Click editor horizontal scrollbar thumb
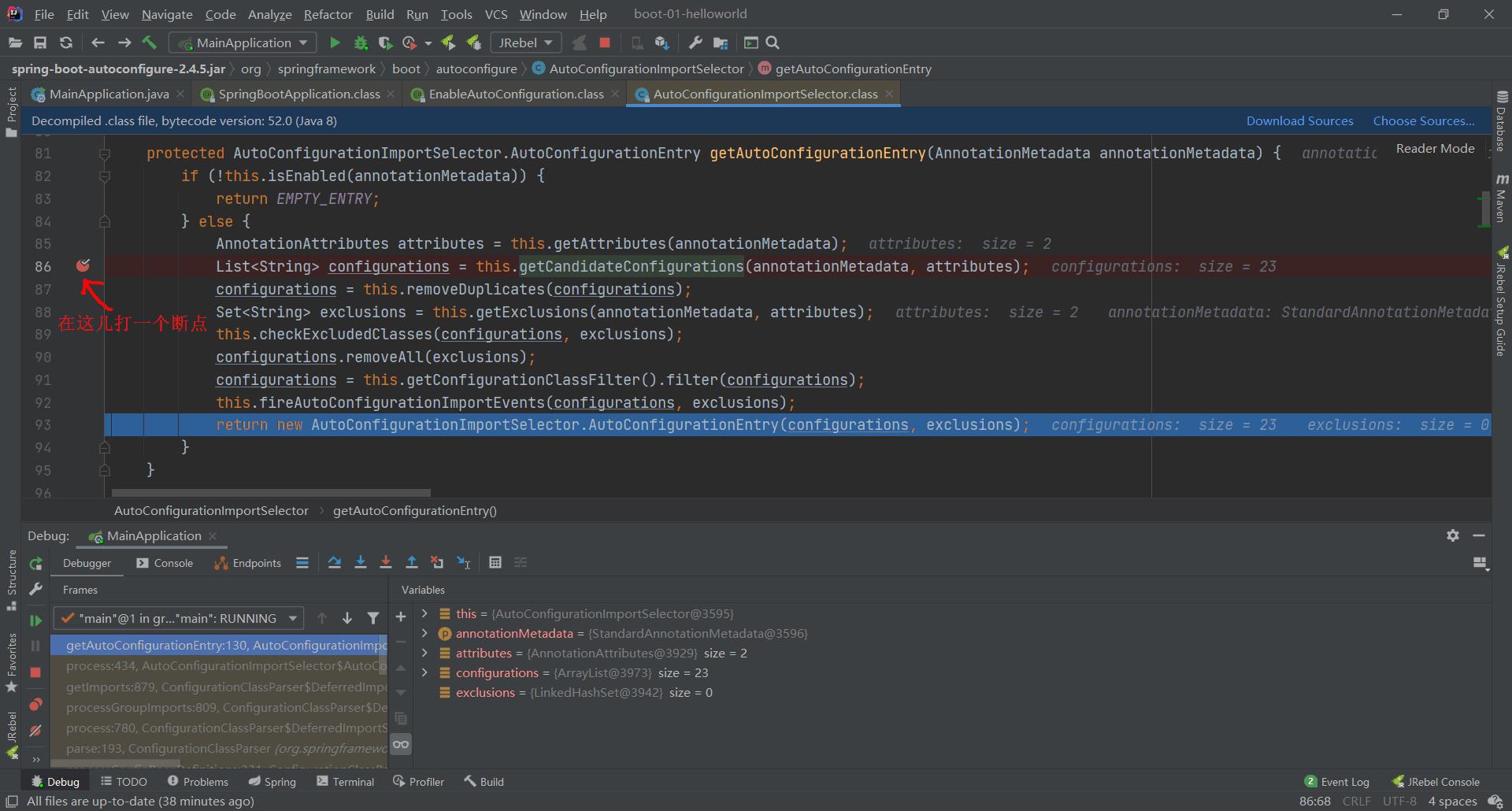Image resolution: width=1512 pixels, height=811 pixels. [x=271, y=493]
